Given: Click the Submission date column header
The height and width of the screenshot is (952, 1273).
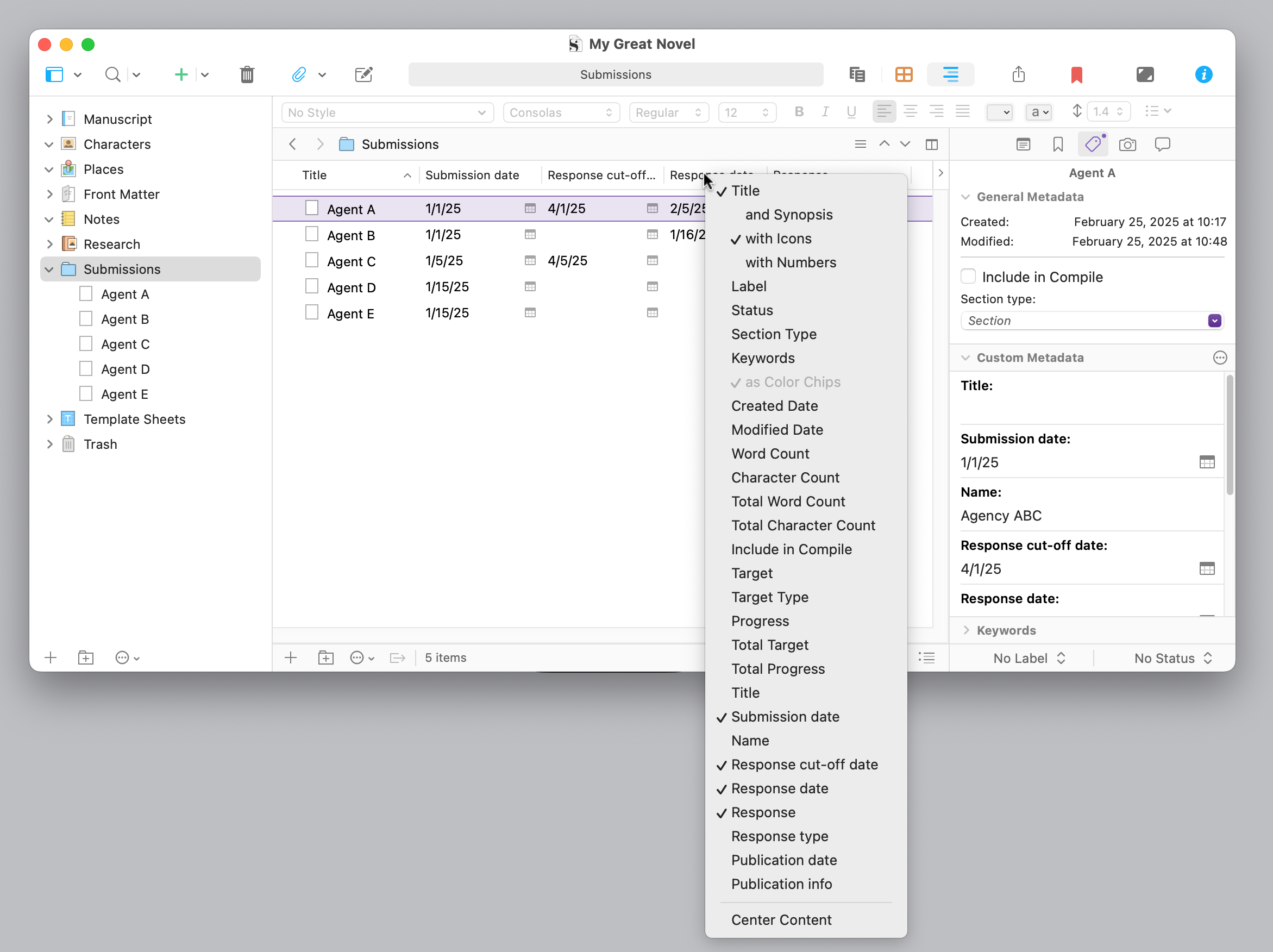Looking at the screenshot, I should click(x=472, y=175).
